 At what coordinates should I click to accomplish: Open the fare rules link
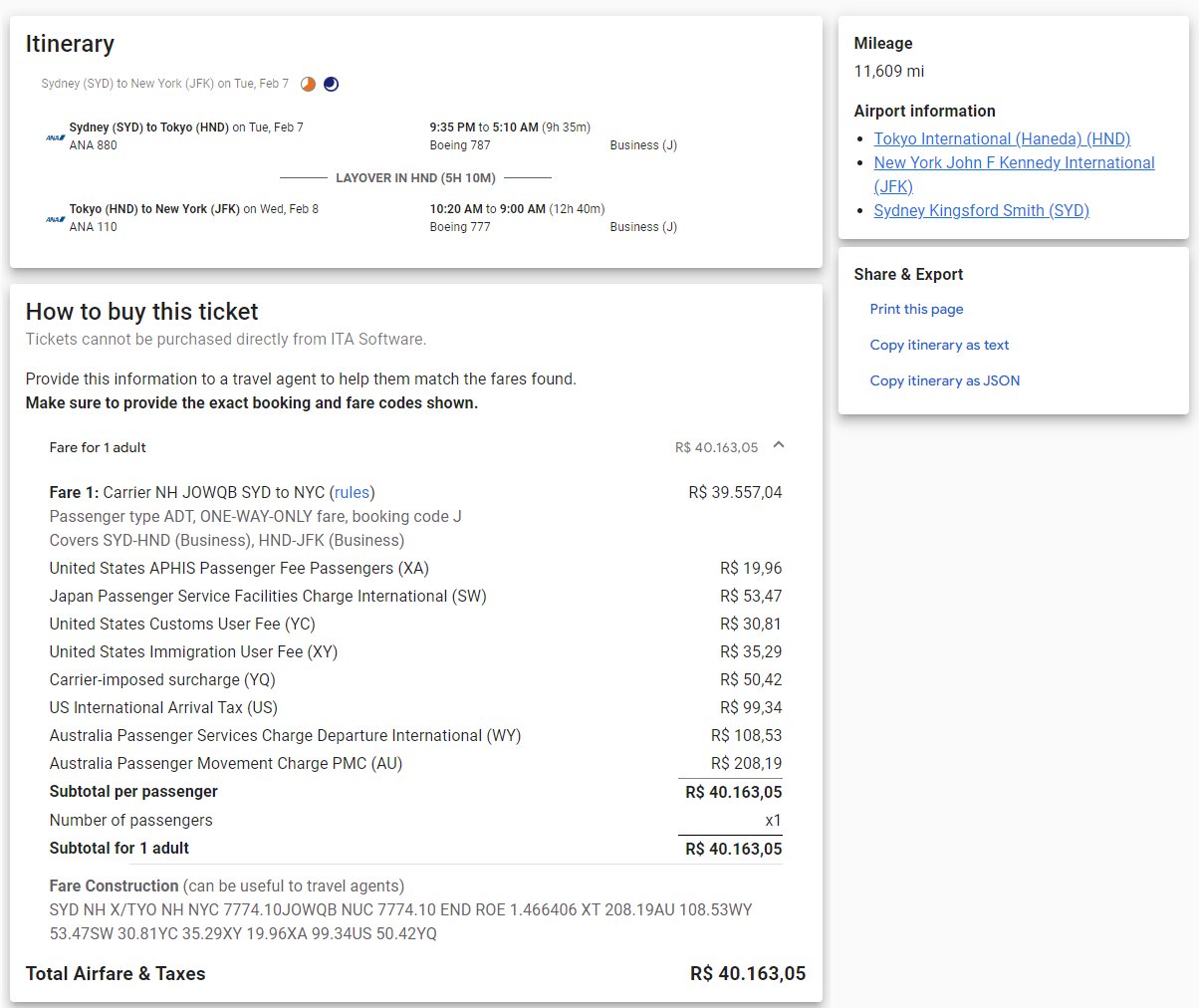(x=352, y=492)
